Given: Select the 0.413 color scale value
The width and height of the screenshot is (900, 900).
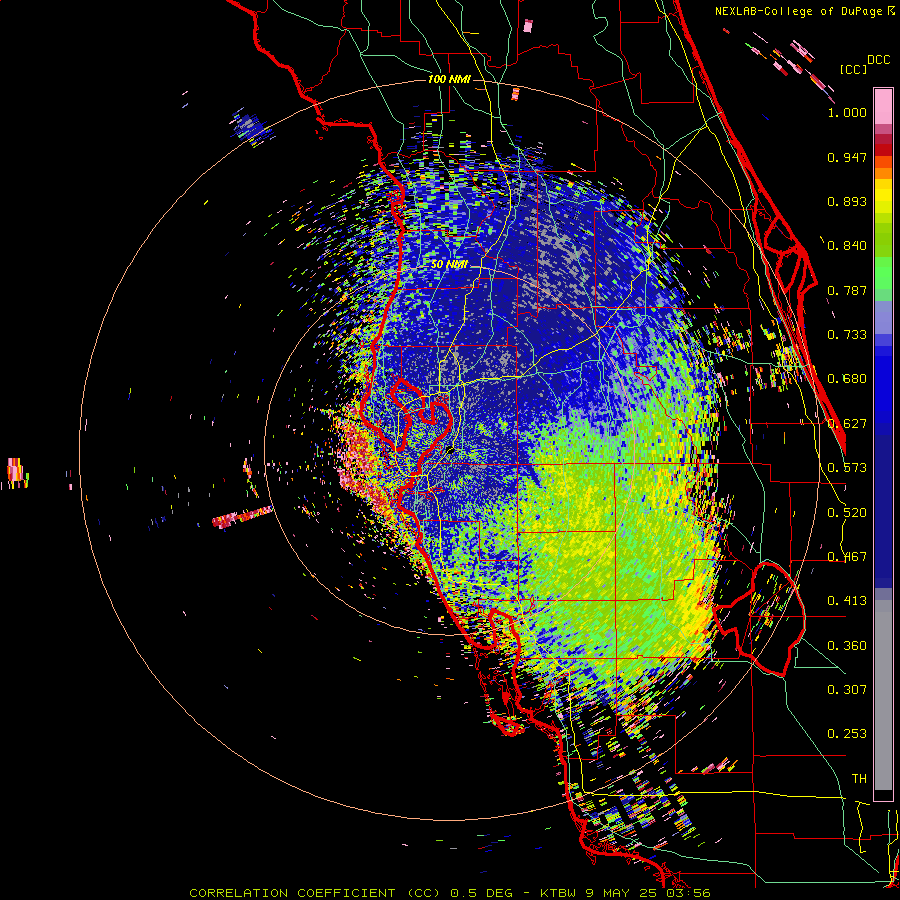Looking at the screenshot, I should (847, 601).
